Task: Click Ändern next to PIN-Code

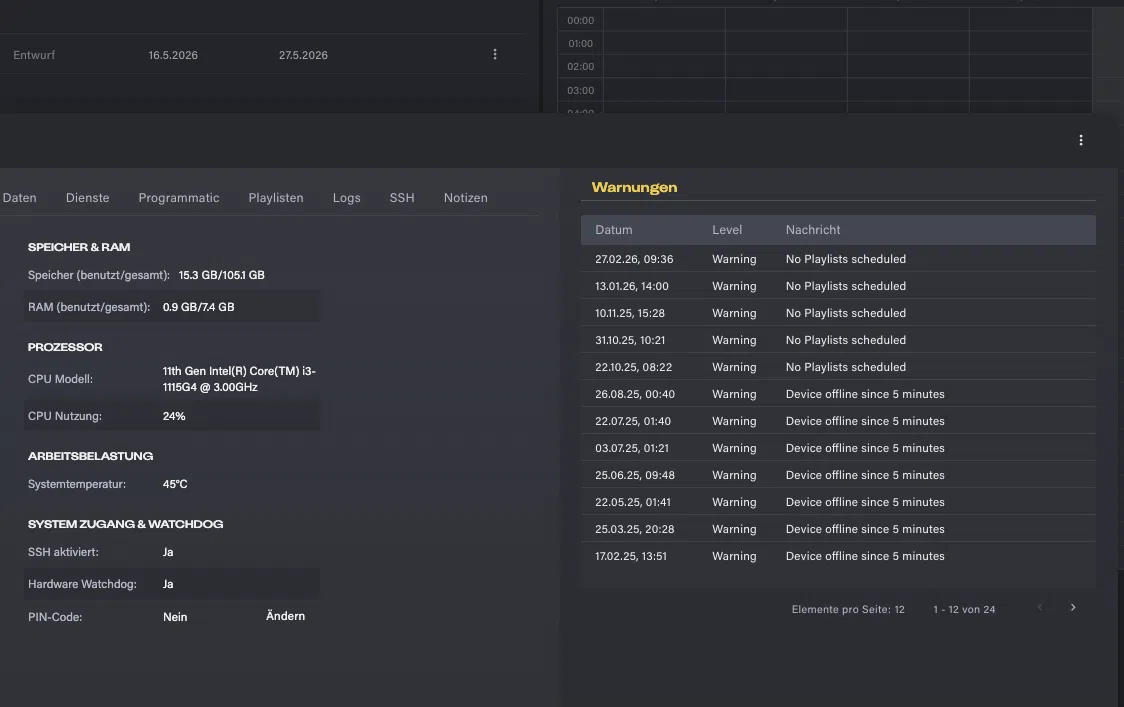Action: pyautogui.click(x=285, y=616)
